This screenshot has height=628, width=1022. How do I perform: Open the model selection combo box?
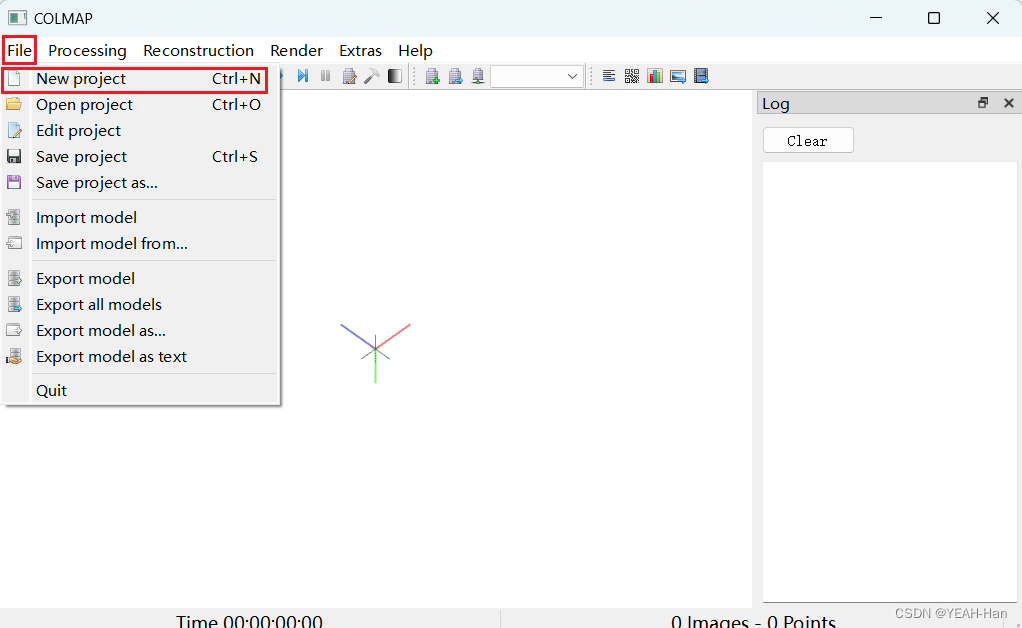point(537,76)
